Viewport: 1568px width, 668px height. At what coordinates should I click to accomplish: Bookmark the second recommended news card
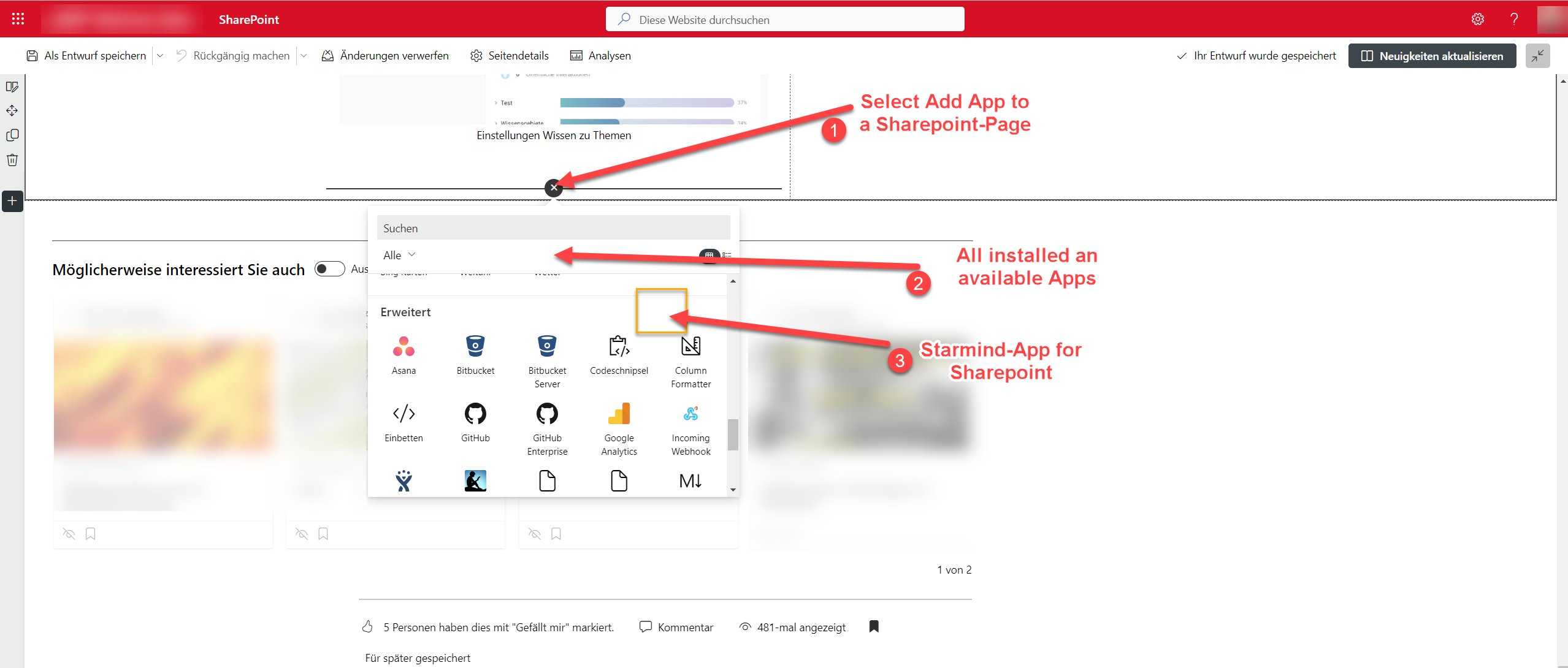[323, 534]
